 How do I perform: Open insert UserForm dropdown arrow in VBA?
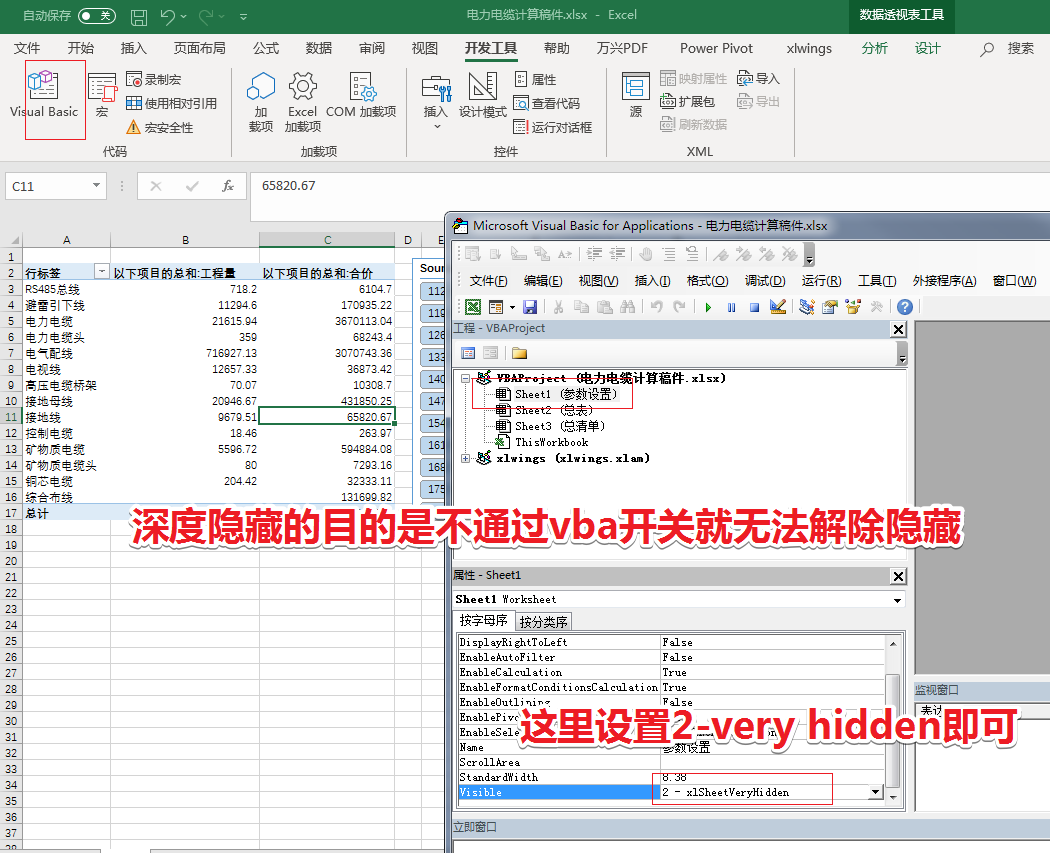pos(512,307)
